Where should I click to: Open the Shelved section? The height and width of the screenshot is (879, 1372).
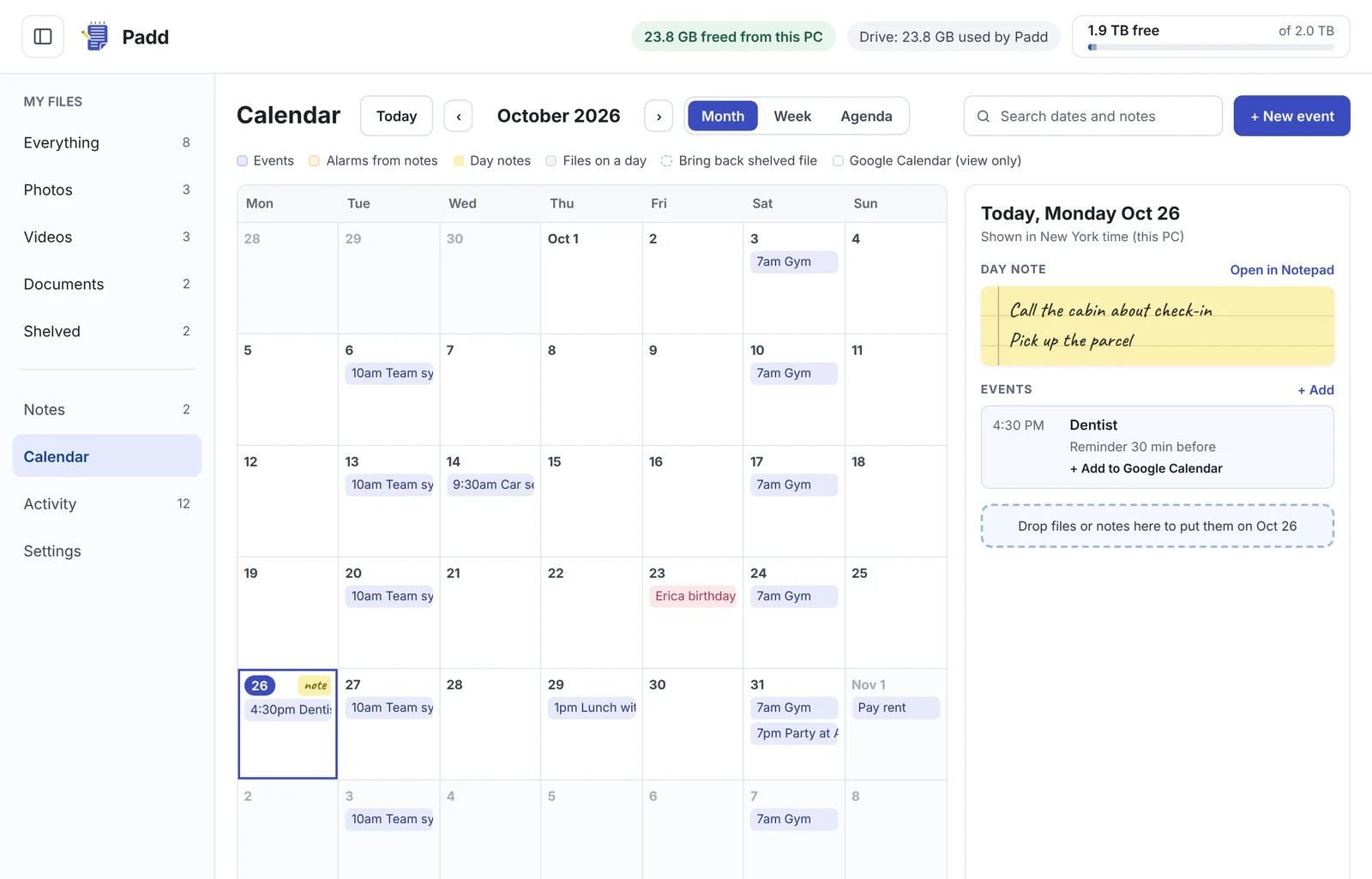coord(107,332)
